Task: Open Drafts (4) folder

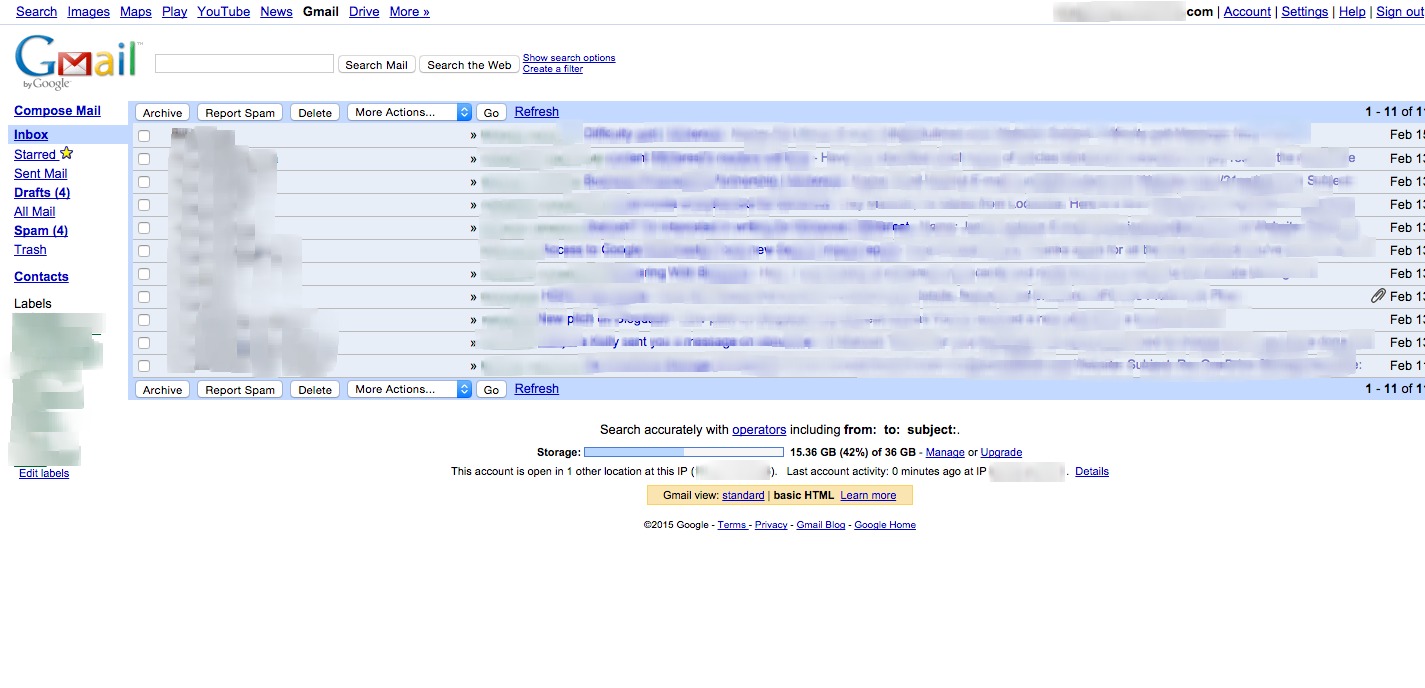Action: (x=42, y=193)
